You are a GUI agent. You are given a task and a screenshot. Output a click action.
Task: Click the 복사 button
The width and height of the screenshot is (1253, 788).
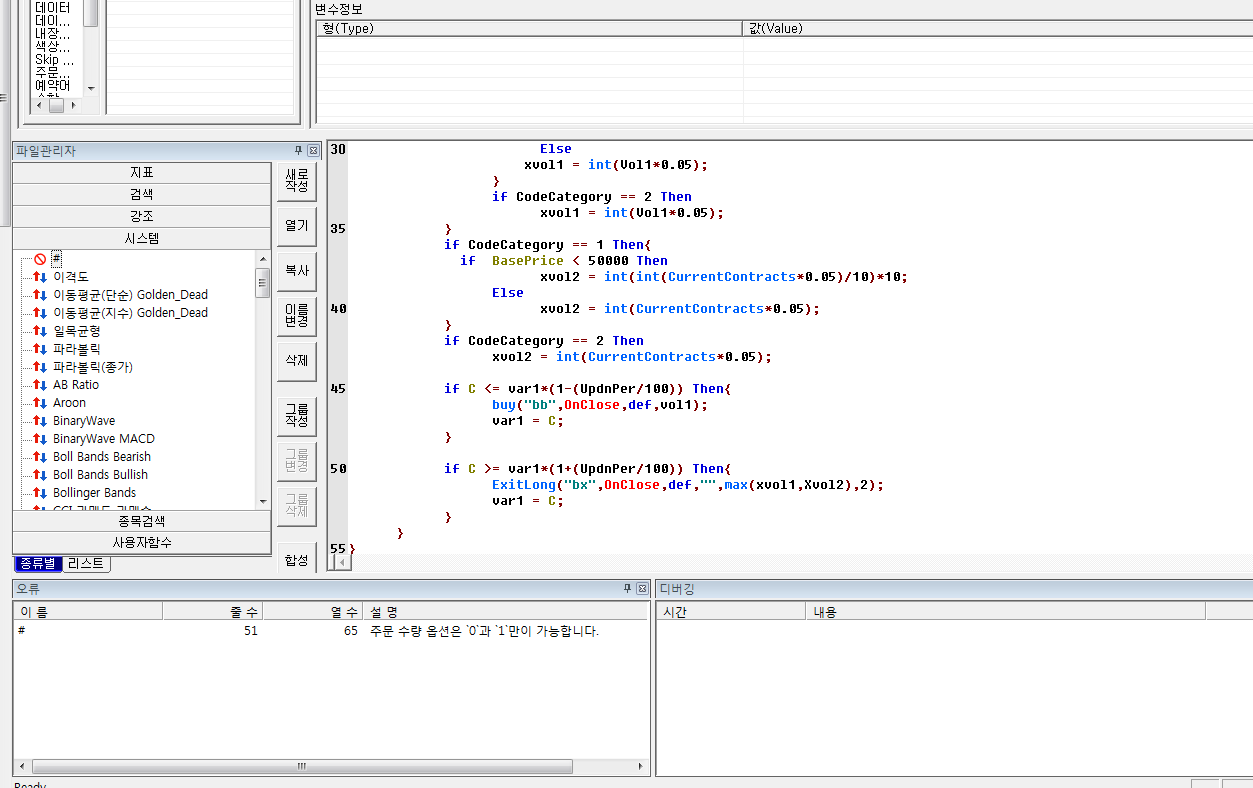pos(297,271)
